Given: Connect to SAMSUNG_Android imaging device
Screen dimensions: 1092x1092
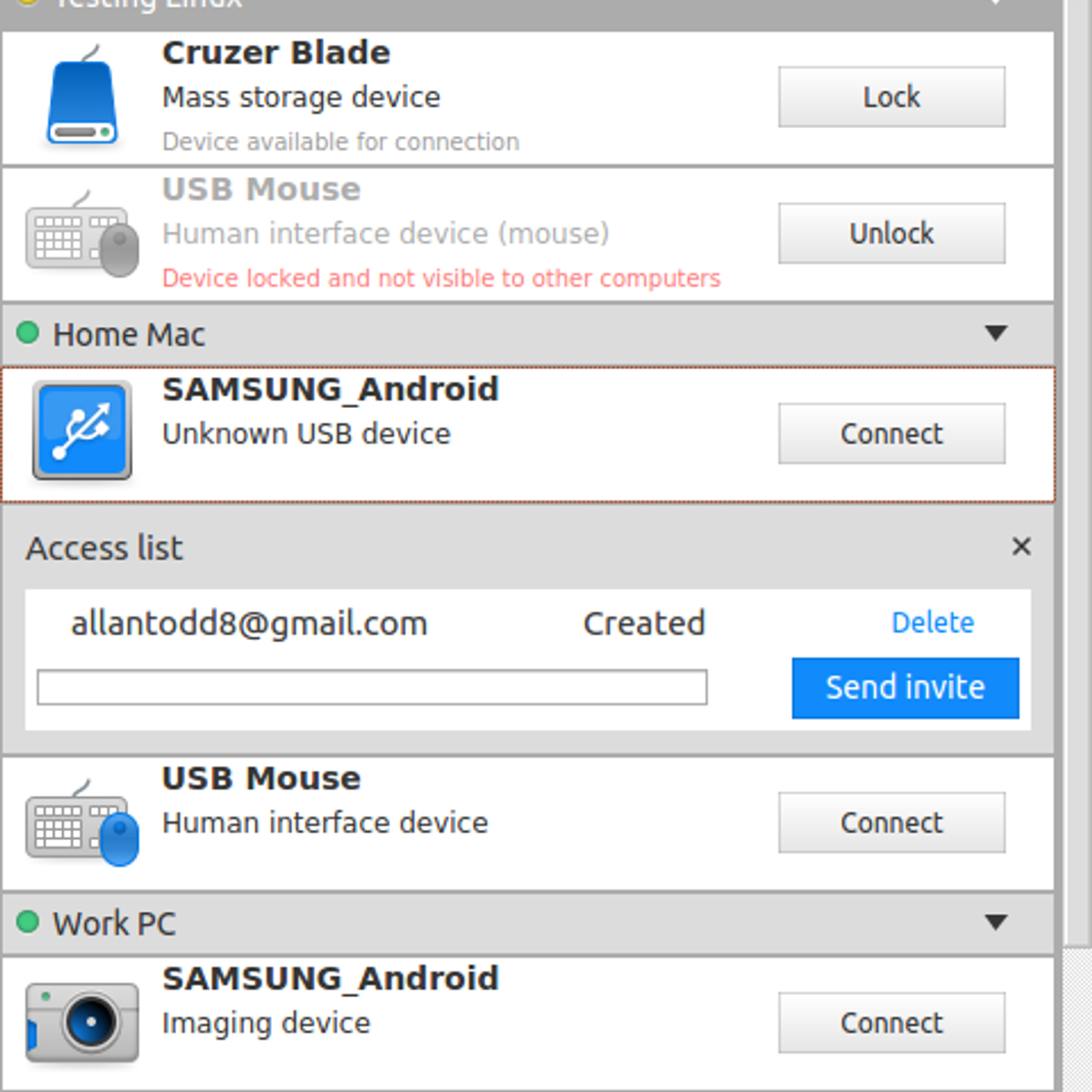Looking at the screenshot, I should click(891, 1022).
